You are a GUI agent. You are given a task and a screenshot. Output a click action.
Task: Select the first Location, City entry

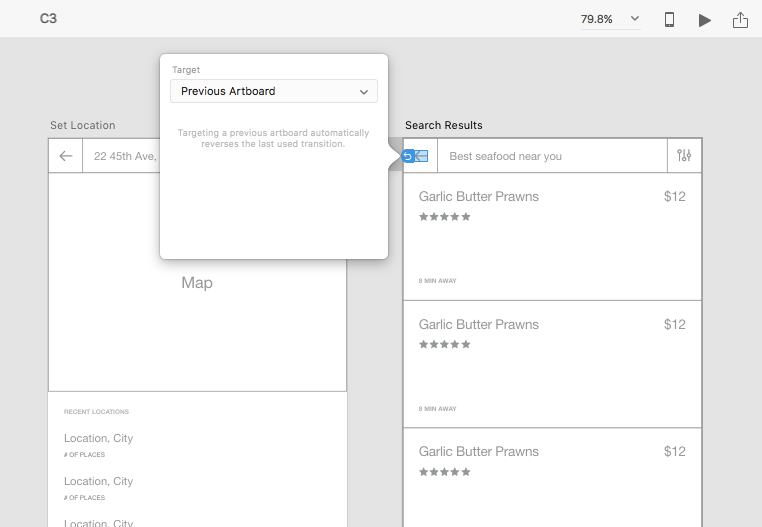(98, 438)
